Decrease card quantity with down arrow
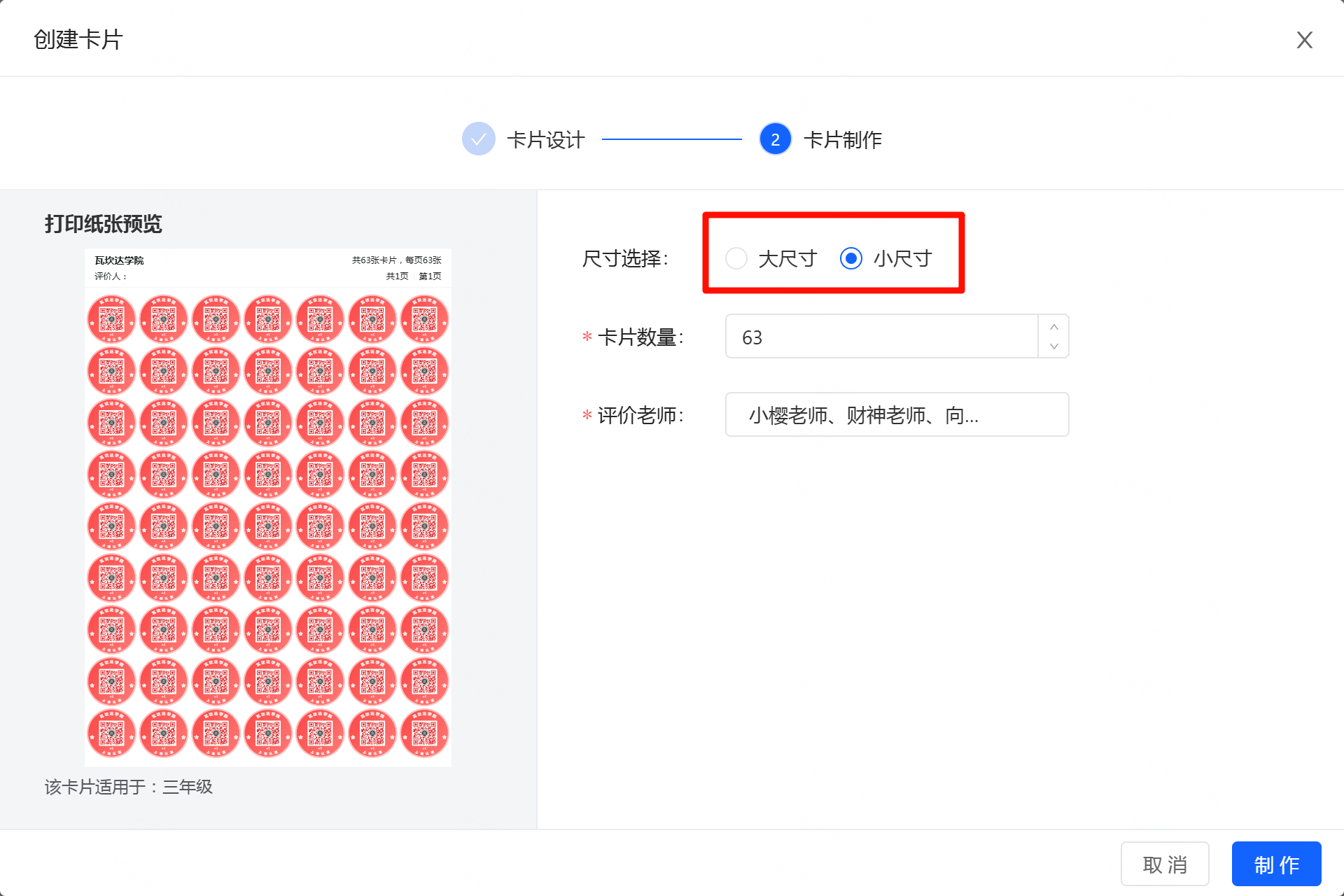The width and height of the screenshot is (1344, 896). pyautogui.click(x=1053, y=346)
